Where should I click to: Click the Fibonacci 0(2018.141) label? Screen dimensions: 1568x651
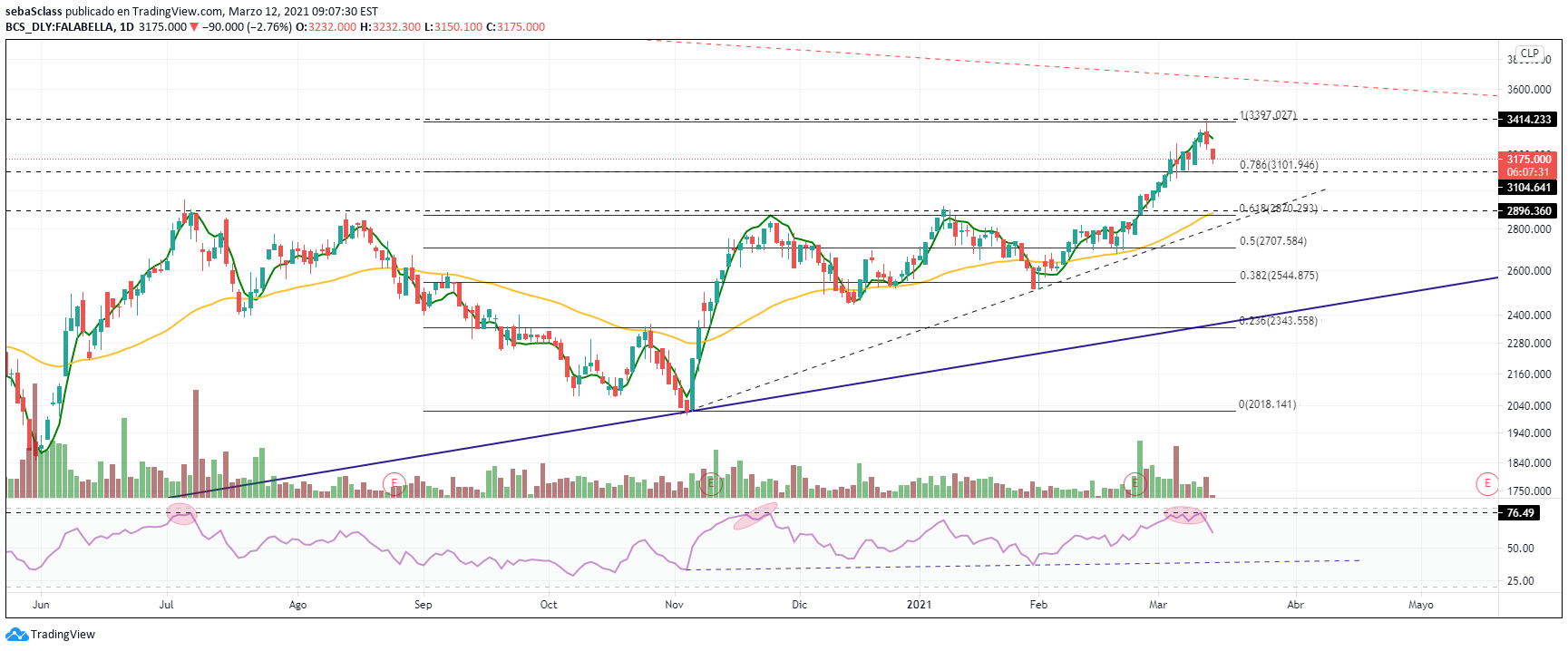[x=1268, y=404]
